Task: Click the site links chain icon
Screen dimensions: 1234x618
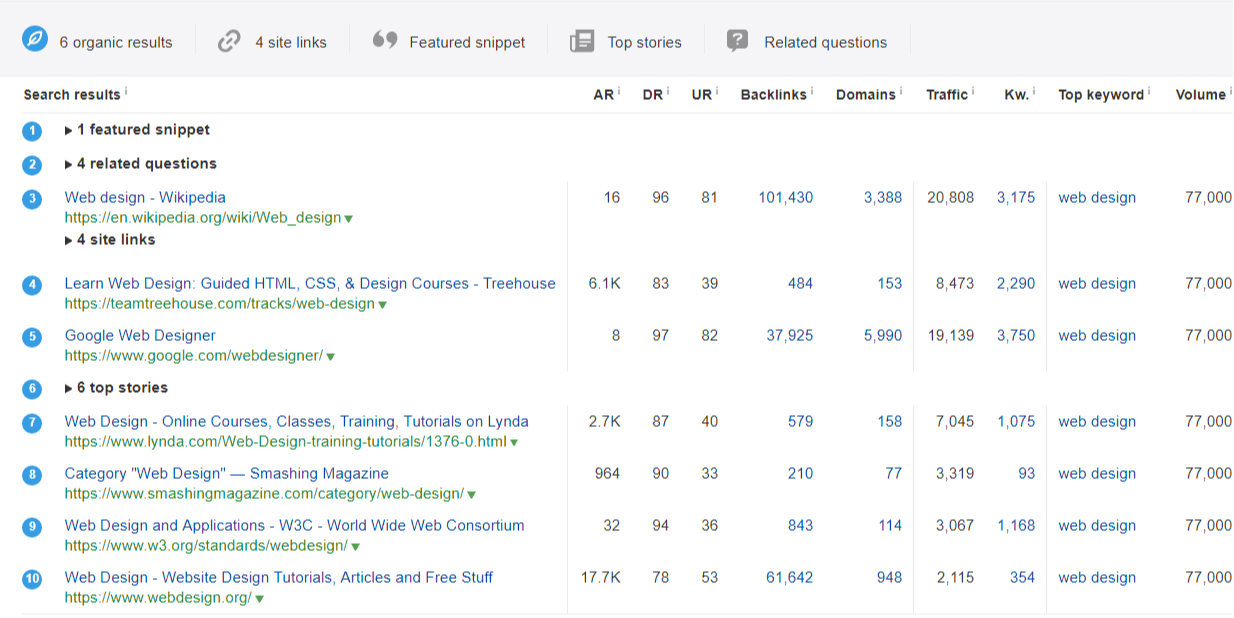Action: [x=228, y=42]
